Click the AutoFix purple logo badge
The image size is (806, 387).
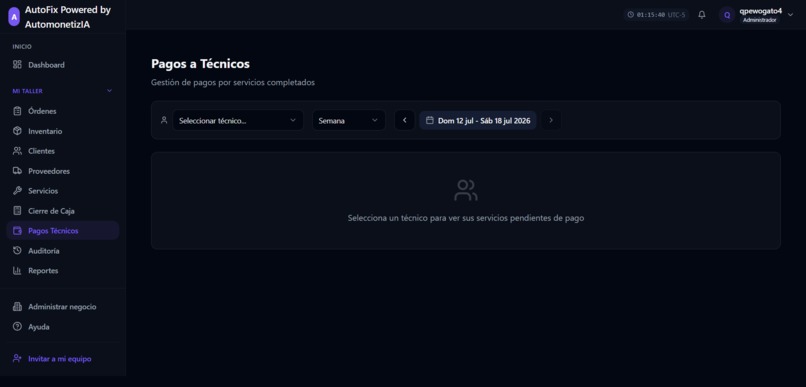point(14,17)
